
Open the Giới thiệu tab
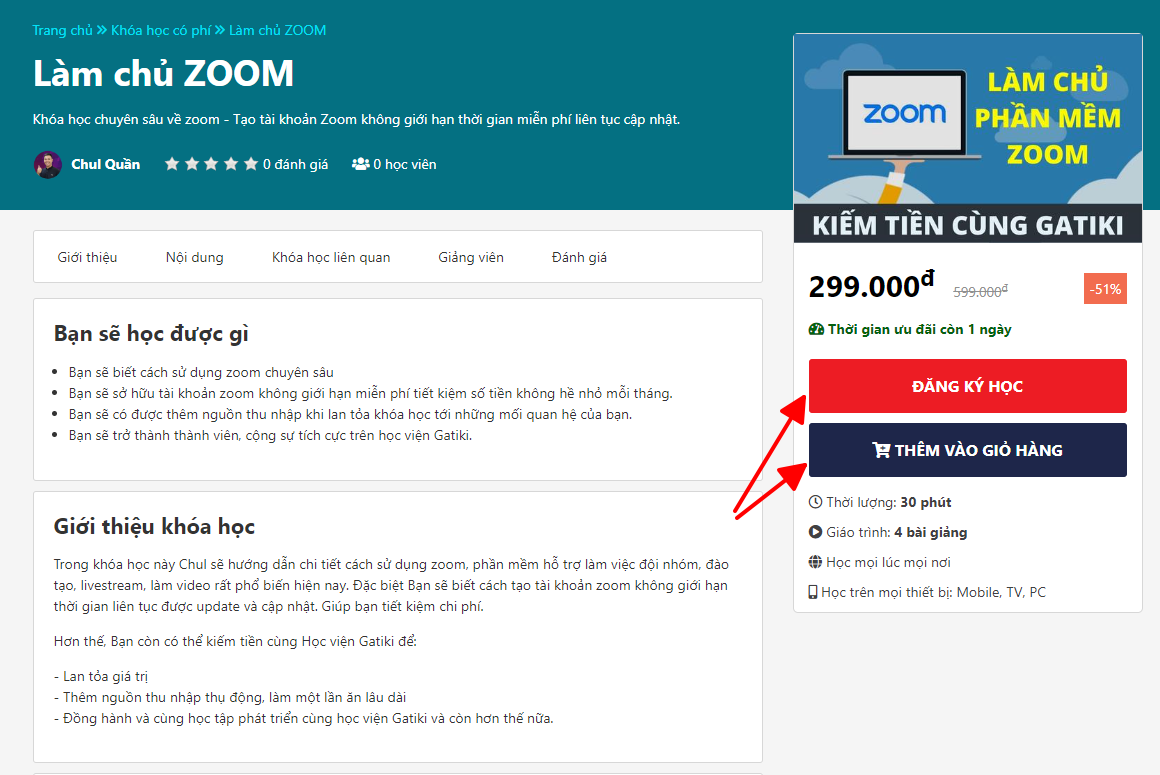pyautogui.click(x=87, y=257)
